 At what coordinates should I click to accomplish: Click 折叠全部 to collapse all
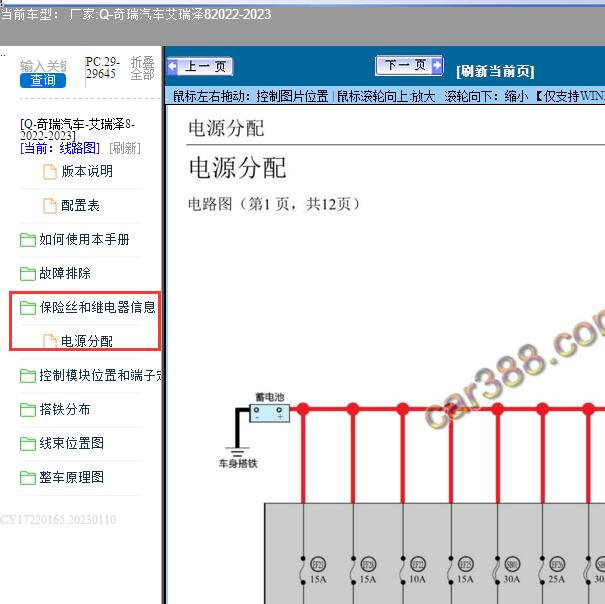[x=142, y=68]
